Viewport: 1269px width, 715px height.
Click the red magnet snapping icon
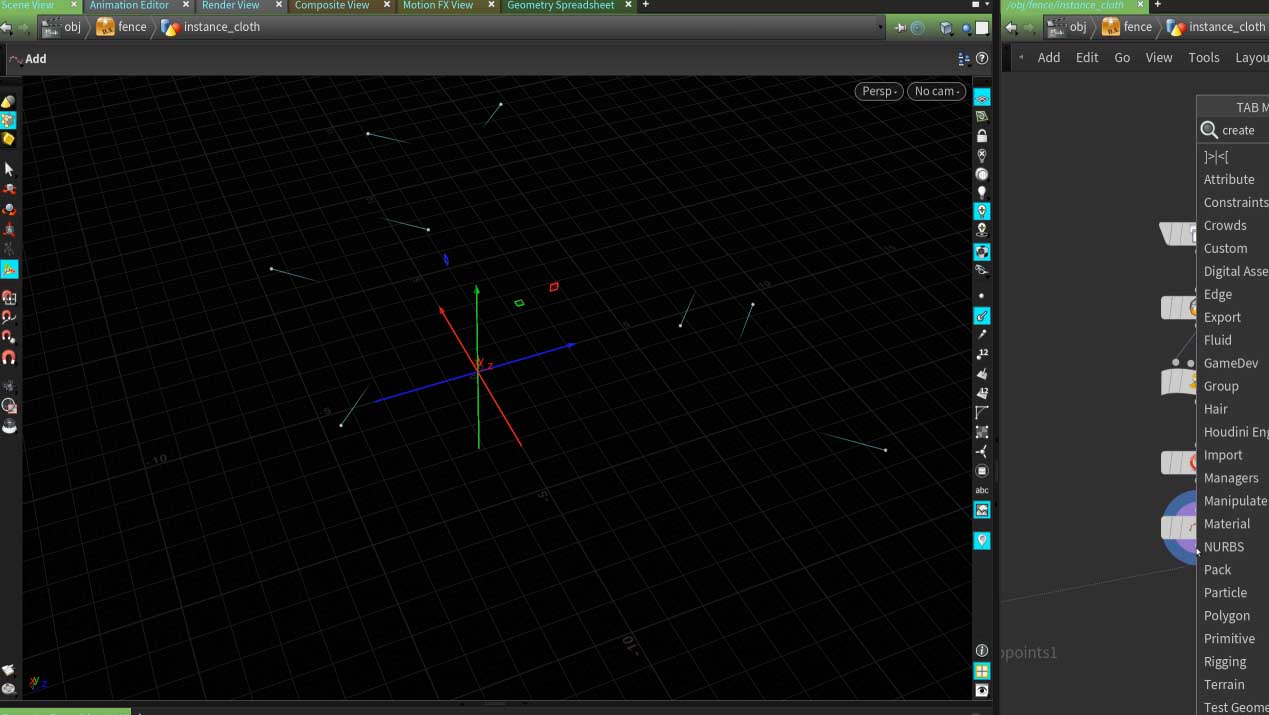[9, 357]
